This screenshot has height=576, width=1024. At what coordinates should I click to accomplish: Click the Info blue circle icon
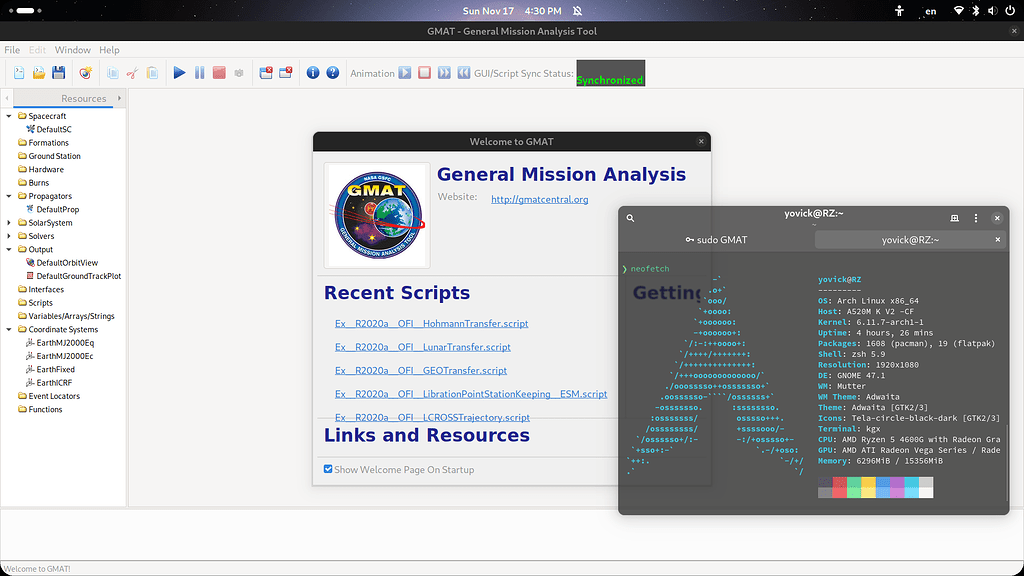pyautogui.click(x=312, y=72)
